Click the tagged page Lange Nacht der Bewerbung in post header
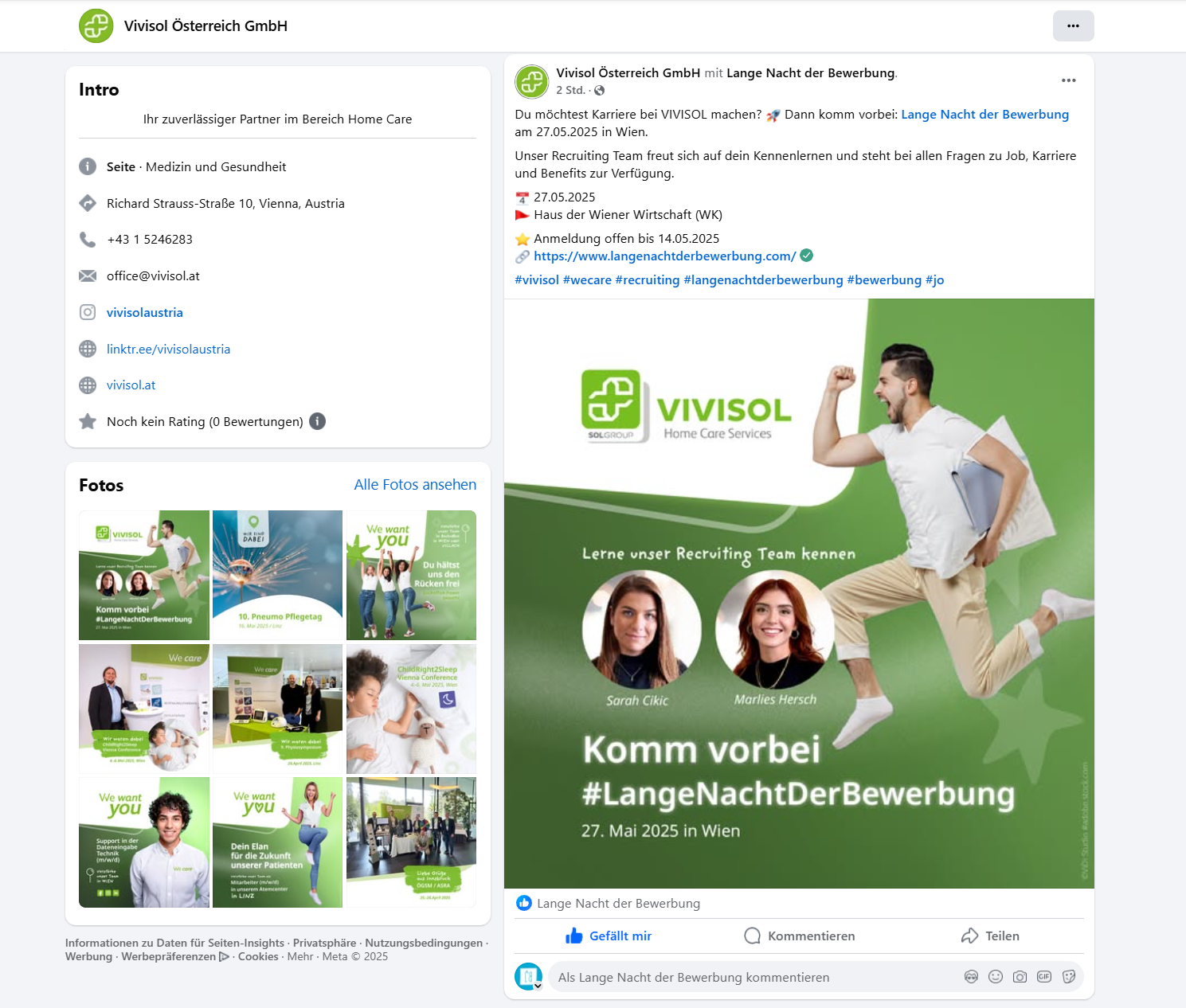Viewport: 1186px width, 1008px height. pos(811,72)
